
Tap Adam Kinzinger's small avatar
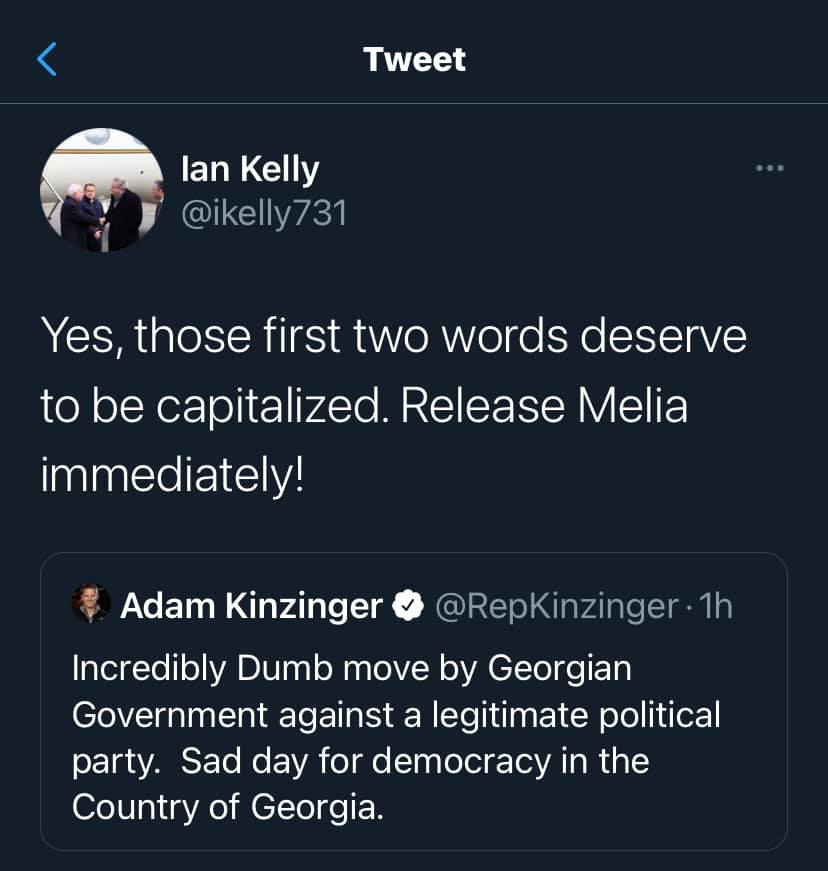[x=91, y=605]
